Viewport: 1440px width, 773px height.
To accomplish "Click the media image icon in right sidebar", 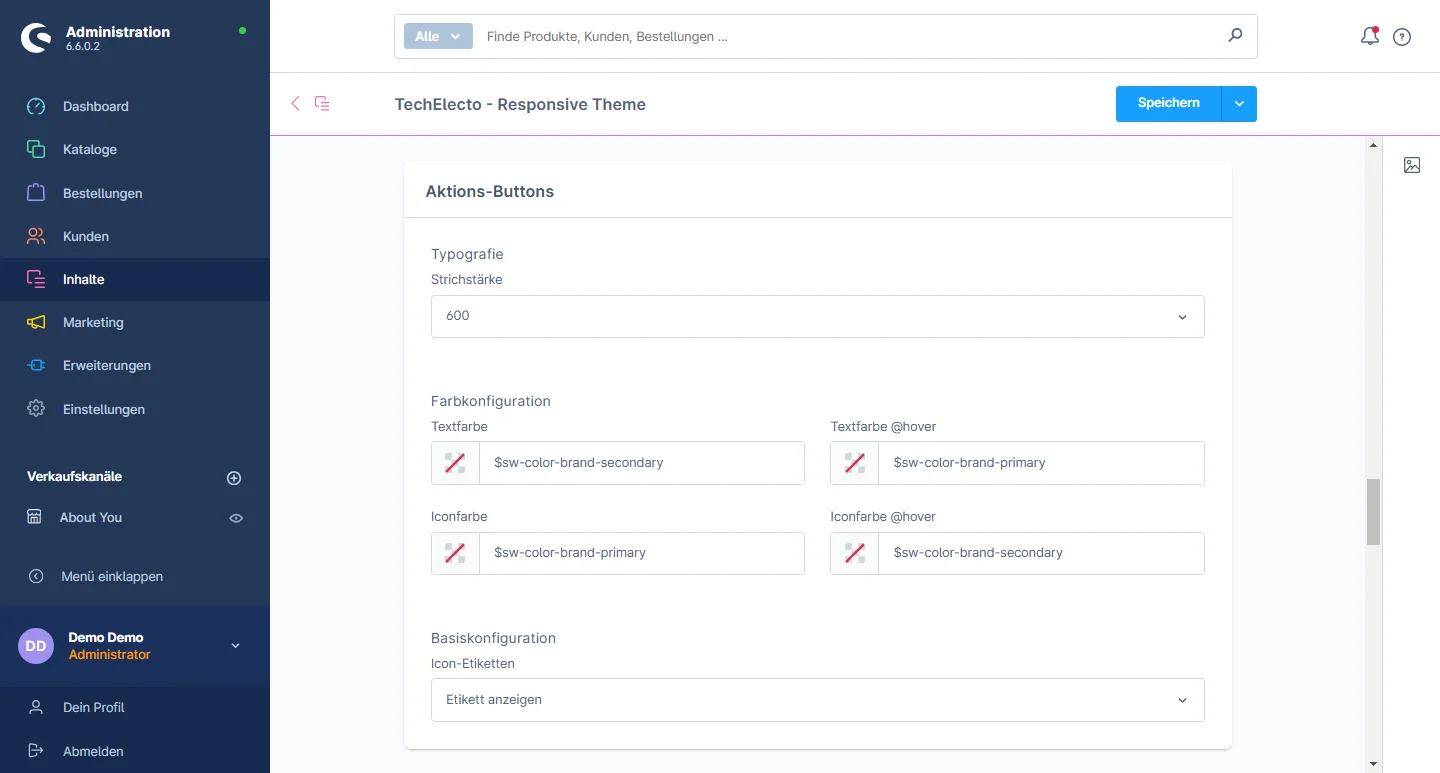I will click(x=1411, y=165).
